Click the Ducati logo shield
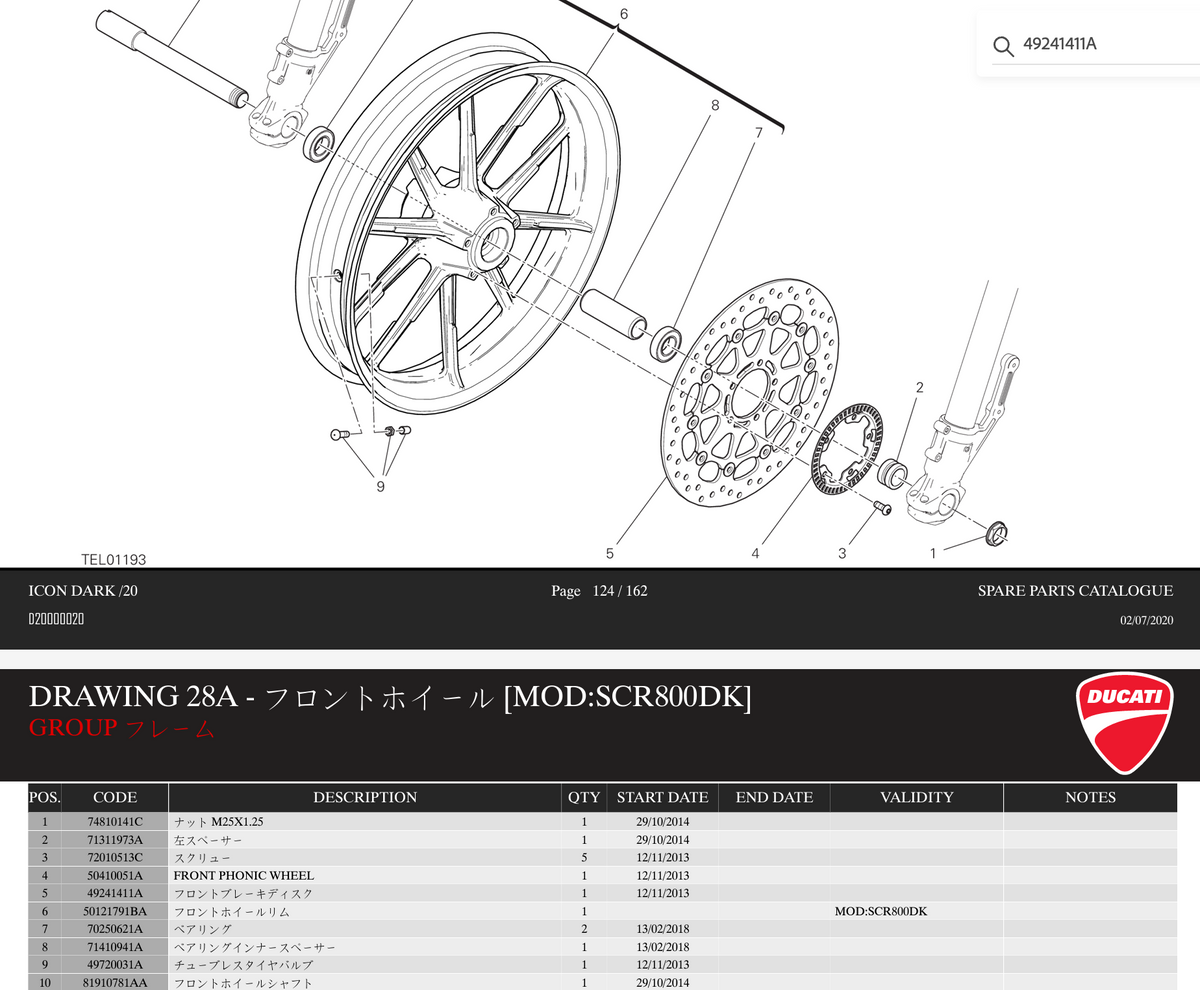Viewport: 1200px width, 990px height. coord(1125,723)
